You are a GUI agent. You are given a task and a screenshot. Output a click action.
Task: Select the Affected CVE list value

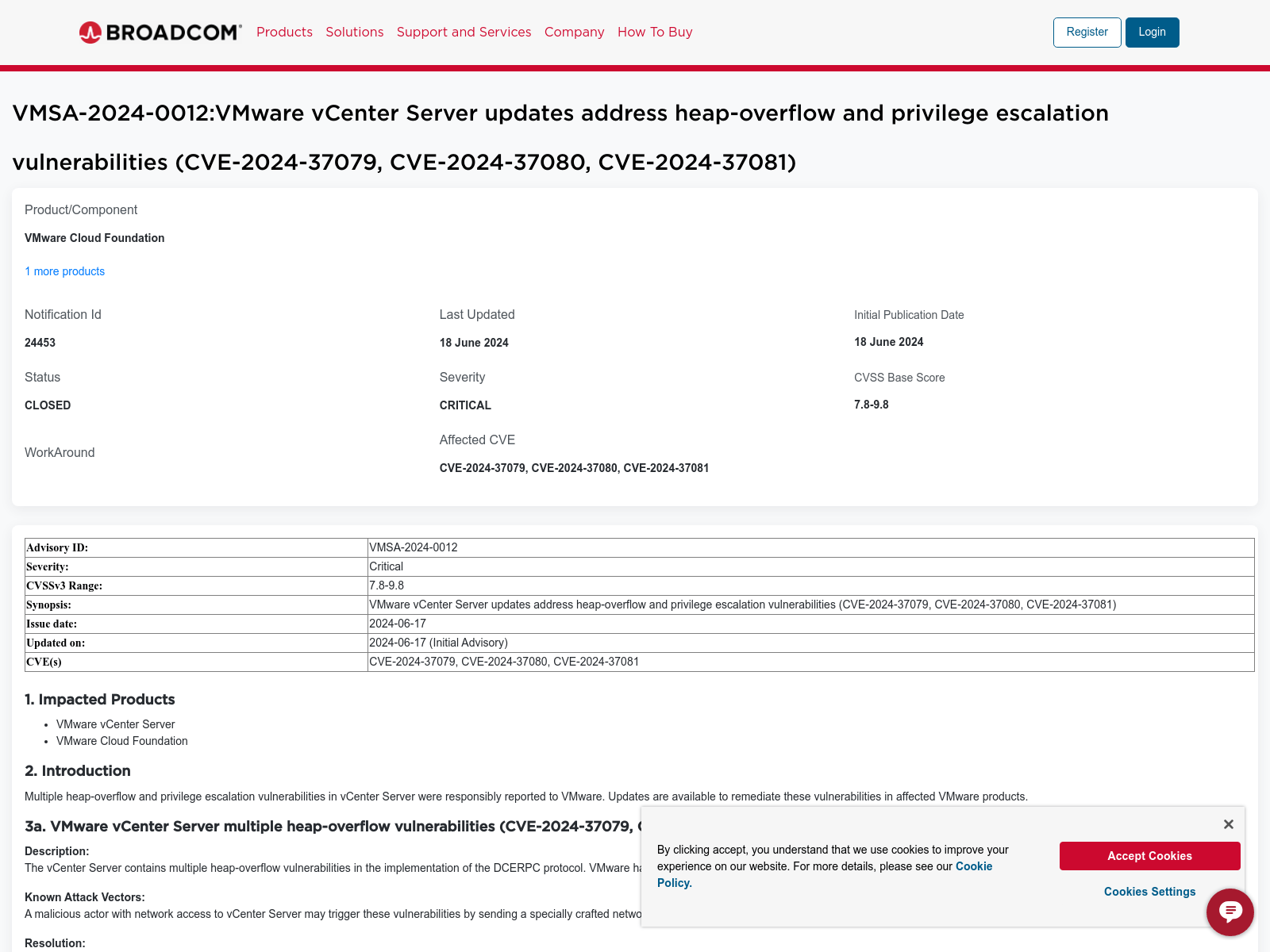pyautogui.click(x=575, y=468)
